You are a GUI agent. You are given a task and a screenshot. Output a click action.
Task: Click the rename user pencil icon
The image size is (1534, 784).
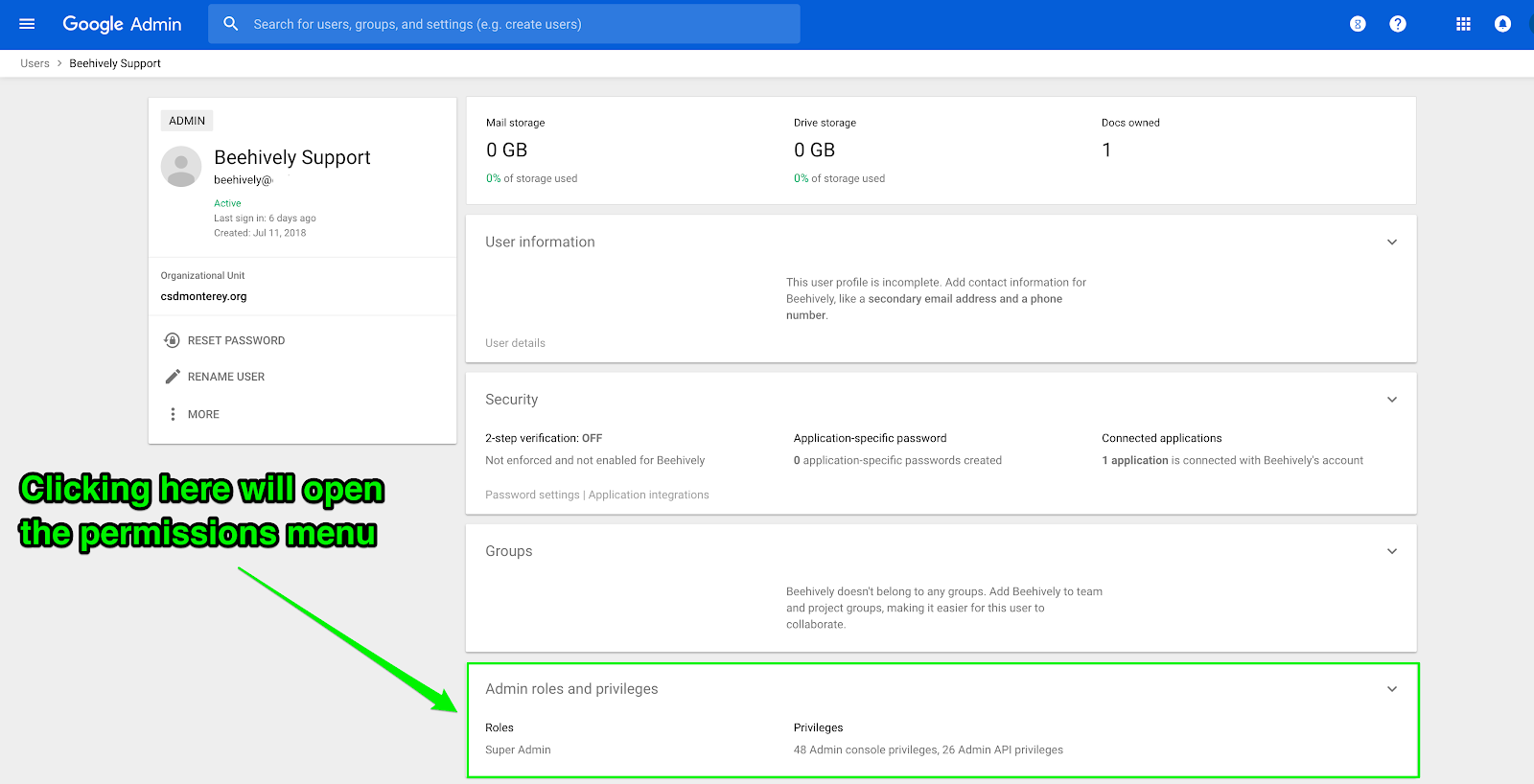point(173,377)
